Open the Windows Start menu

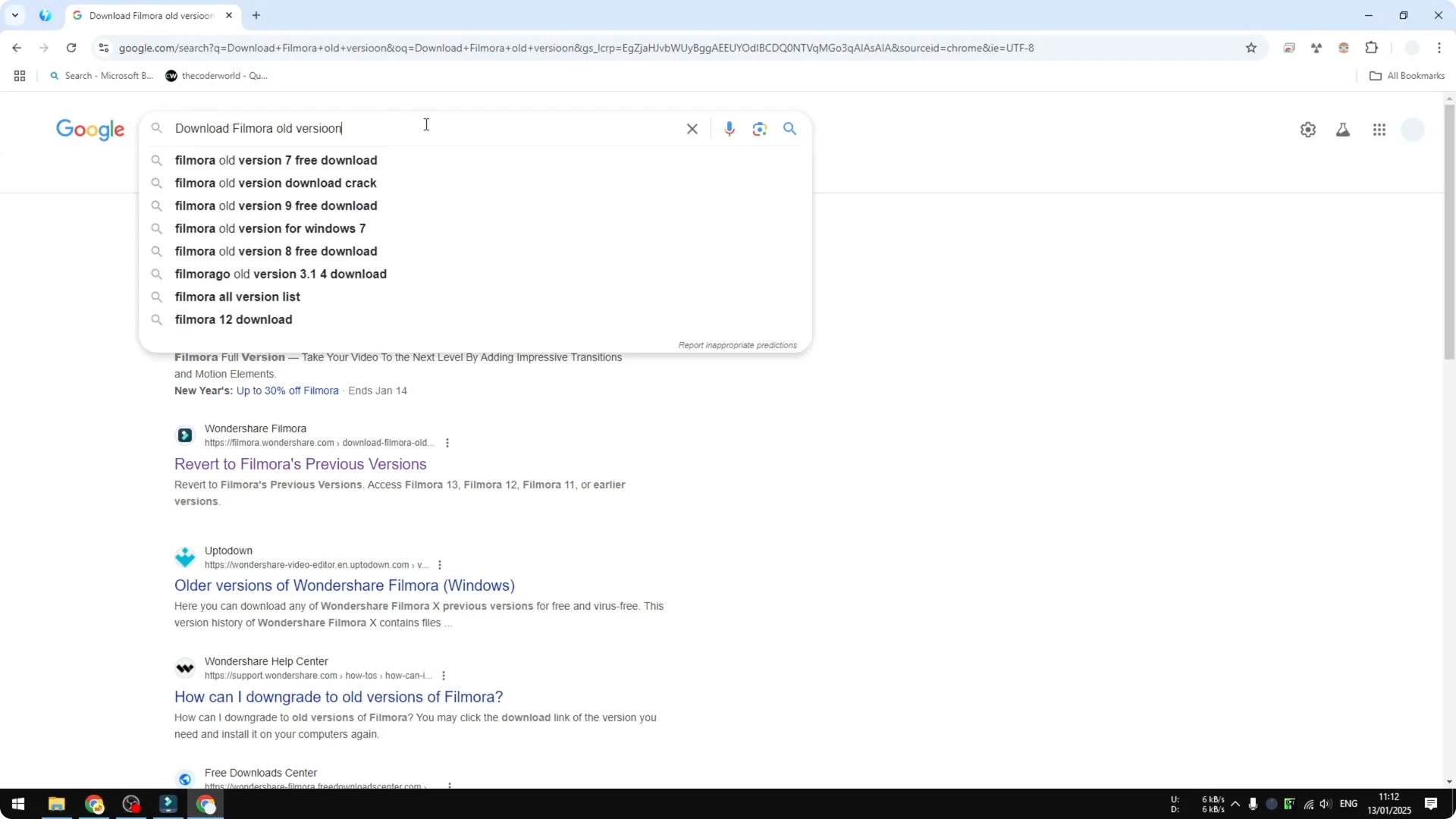click(18, 804)
